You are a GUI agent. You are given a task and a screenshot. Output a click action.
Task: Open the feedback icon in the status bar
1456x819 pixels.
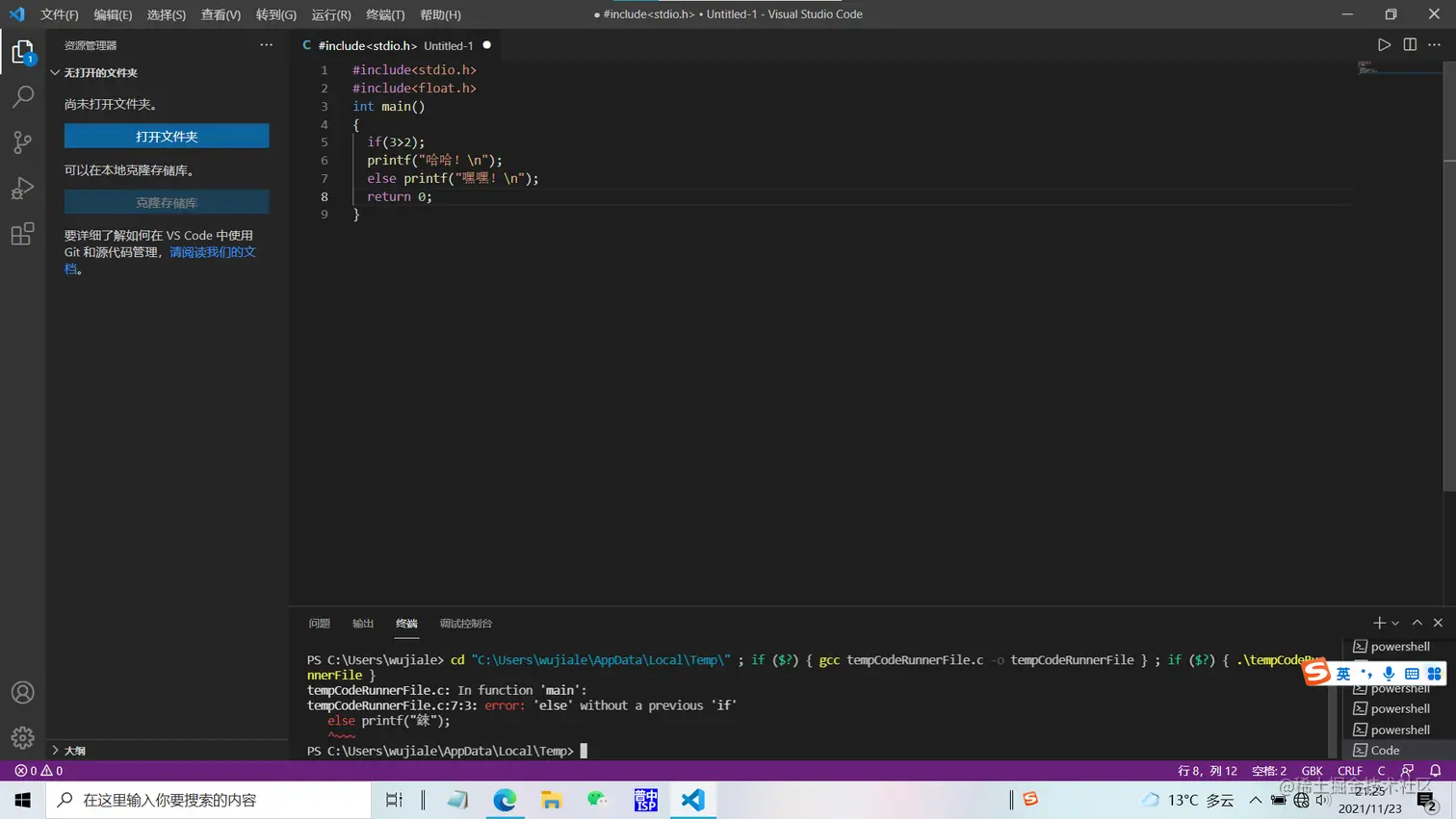[x=1408, y=771]
